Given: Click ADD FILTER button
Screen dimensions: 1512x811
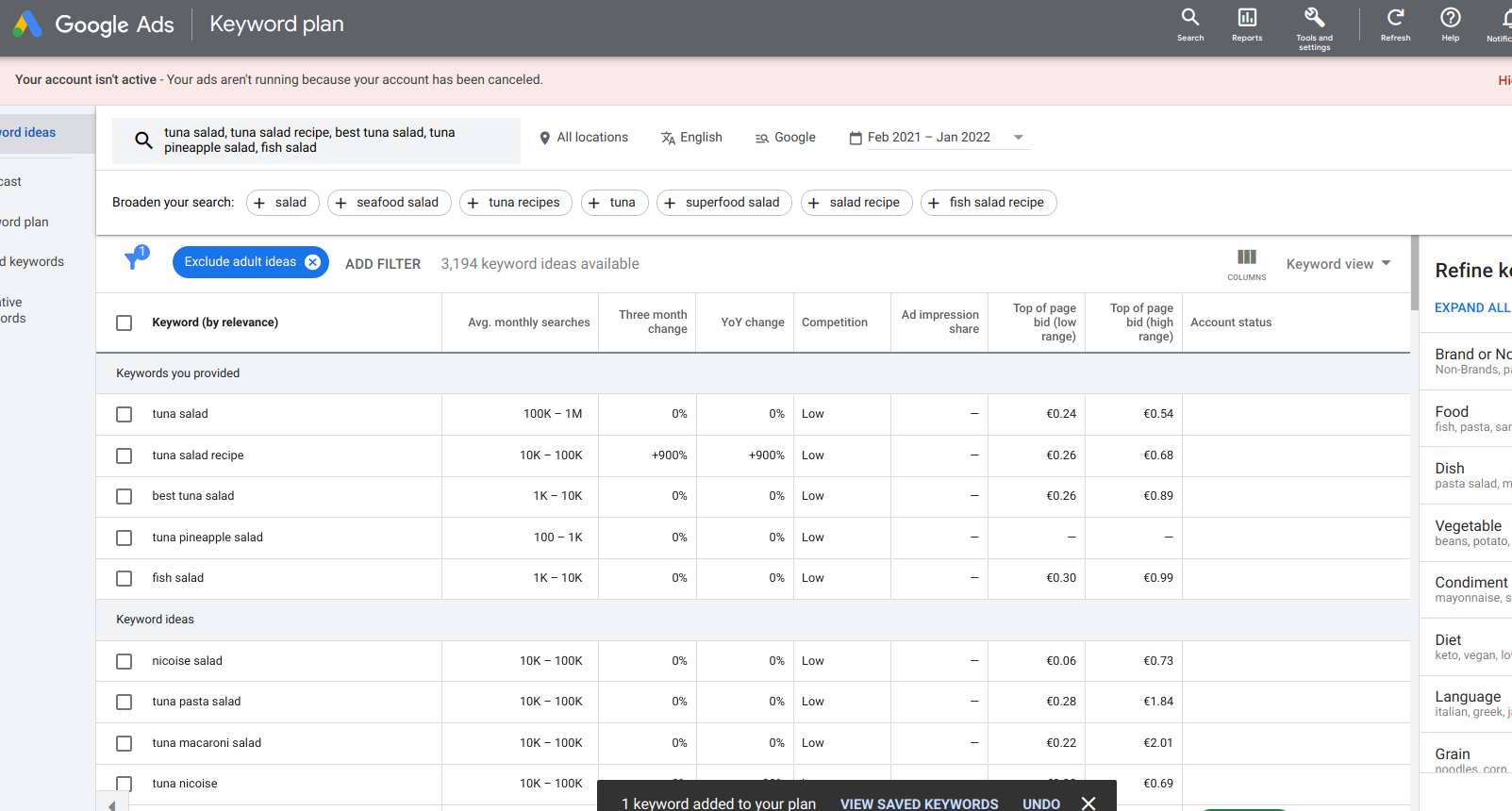Looking at the screenshot, I should pyautogui.click(x=383, y=264).
